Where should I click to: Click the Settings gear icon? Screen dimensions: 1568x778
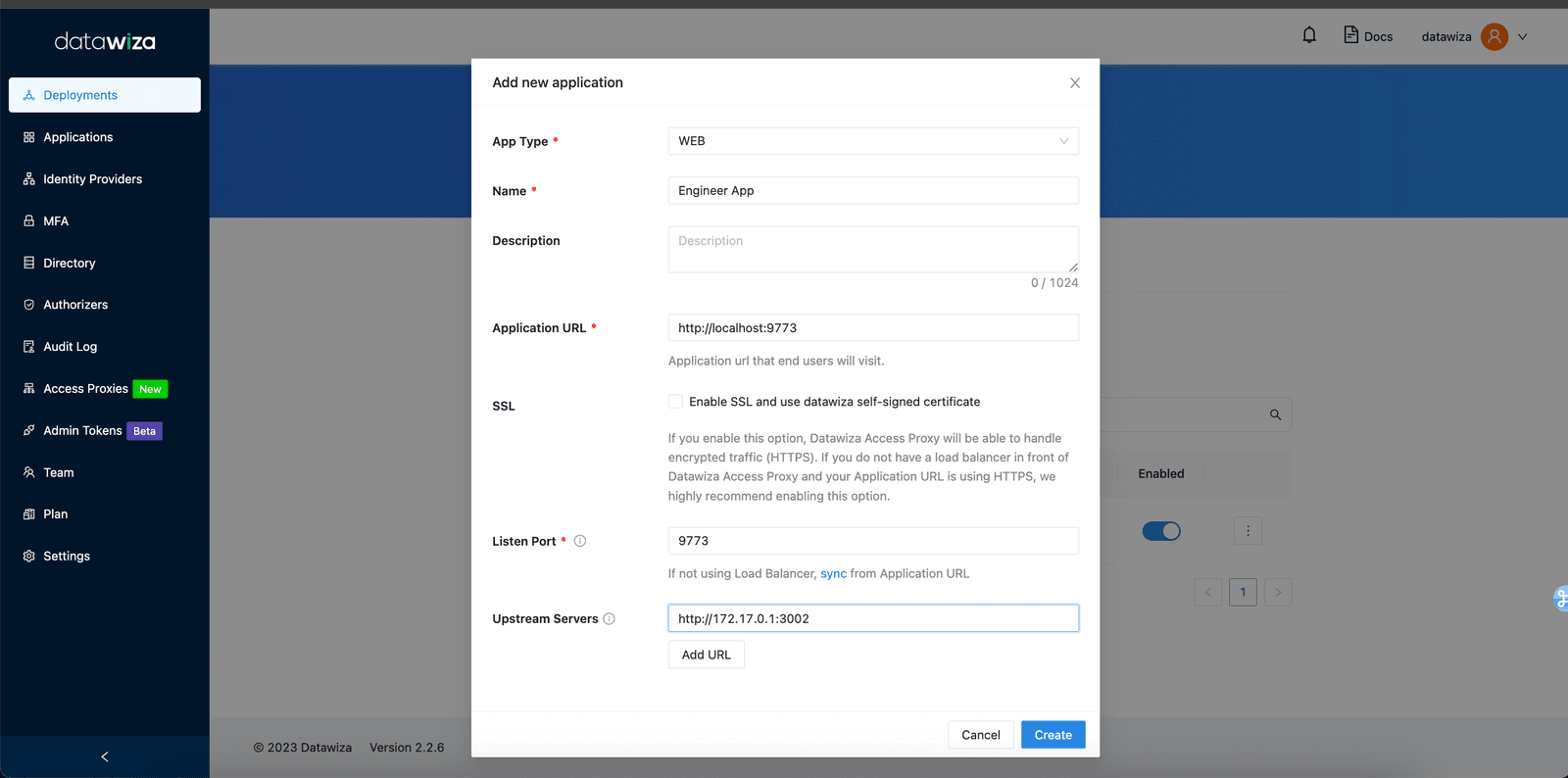coord(29,556)
